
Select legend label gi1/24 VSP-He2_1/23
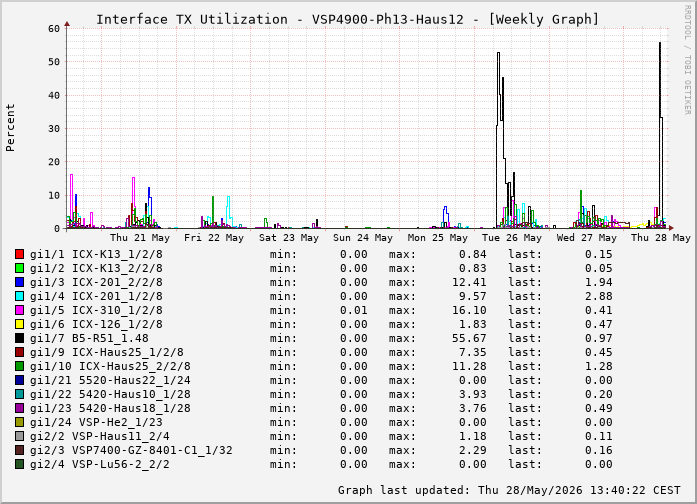[96, 422]
